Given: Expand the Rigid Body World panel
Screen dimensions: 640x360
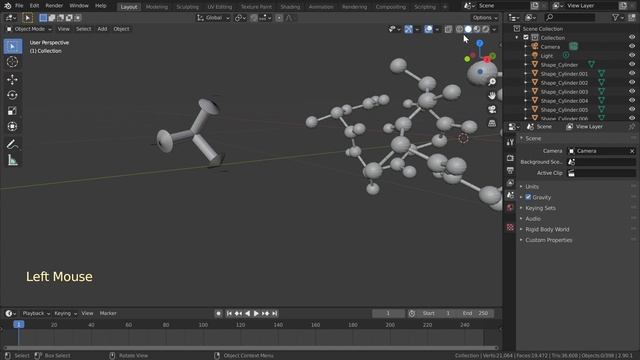Looking at the screenshot, I should pos(547,229).
